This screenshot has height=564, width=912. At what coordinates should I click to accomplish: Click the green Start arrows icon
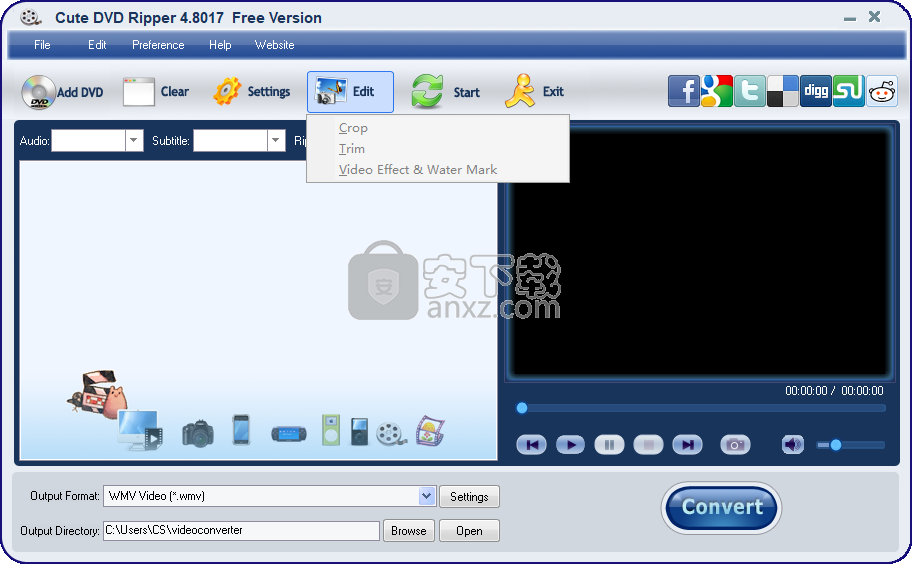pos(427,91)
